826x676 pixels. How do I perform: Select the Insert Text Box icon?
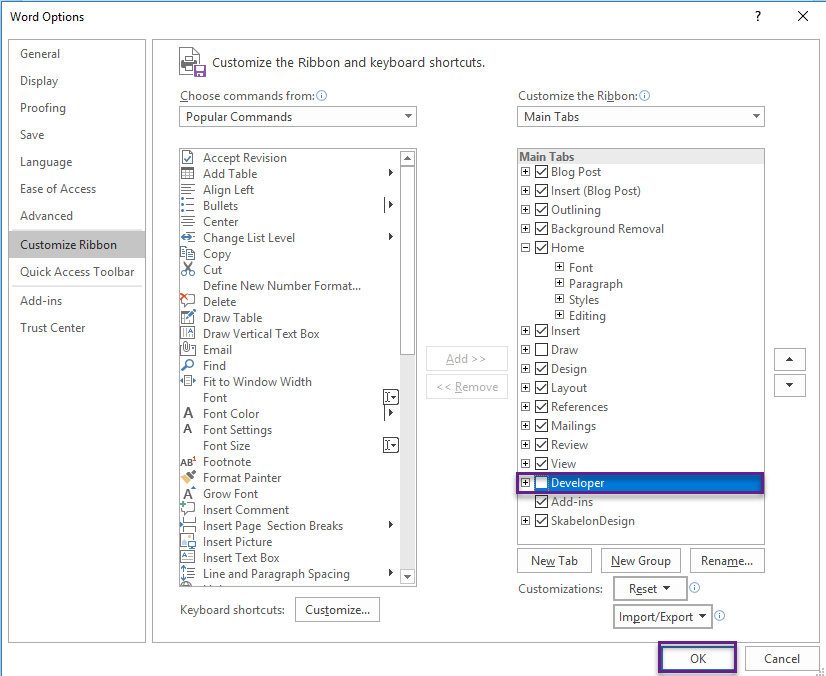[188, 557]
